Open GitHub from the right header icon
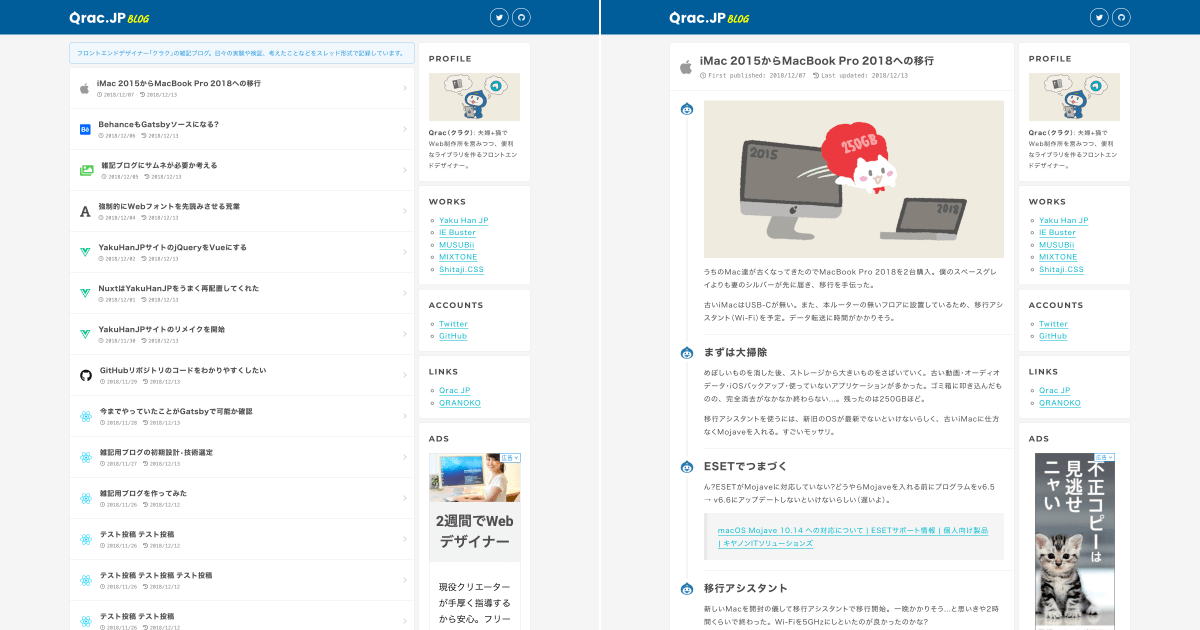 pyautogui.click(x=1120, y=16)
